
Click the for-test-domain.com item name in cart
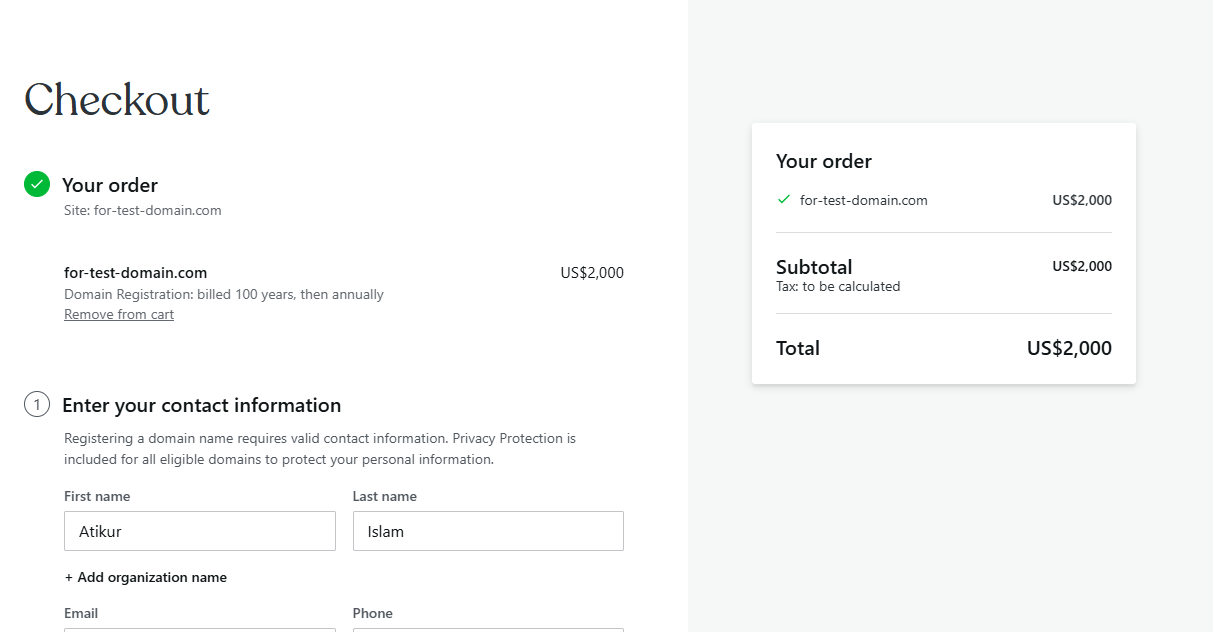(x=135, y=271)
